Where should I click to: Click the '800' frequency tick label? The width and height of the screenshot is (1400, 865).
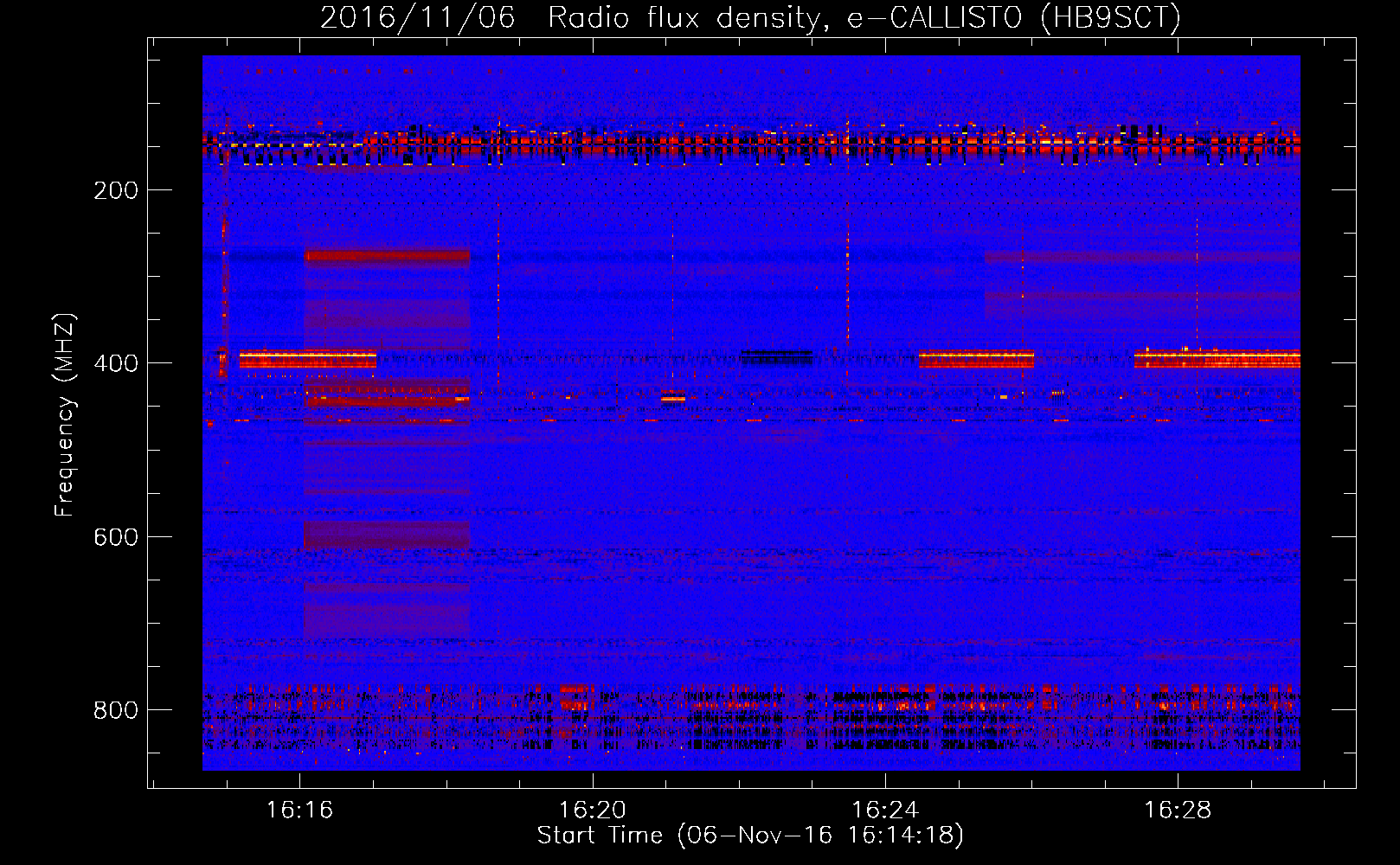pos(116,710)
